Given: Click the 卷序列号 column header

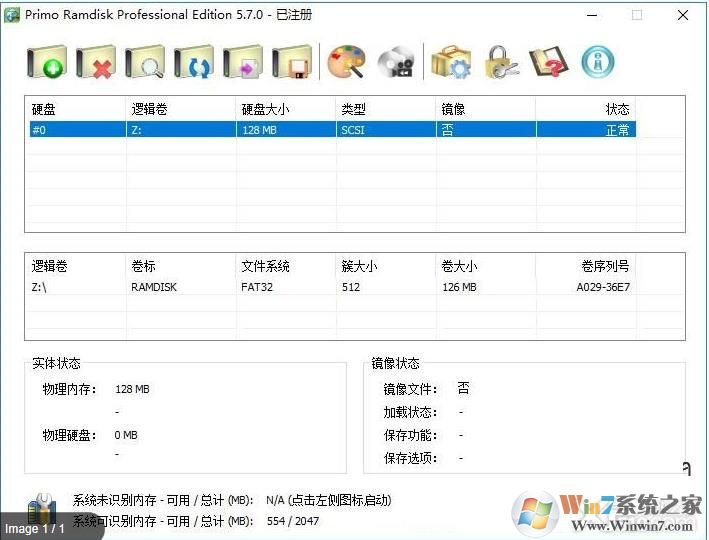Looking at the screenshot, I should click(x=605, y=266).
